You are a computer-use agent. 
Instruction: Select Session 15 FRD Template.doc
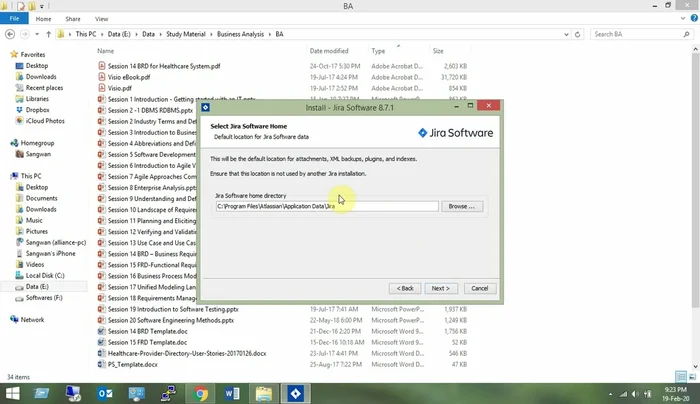pyautogui.click(x=147, y=342)
